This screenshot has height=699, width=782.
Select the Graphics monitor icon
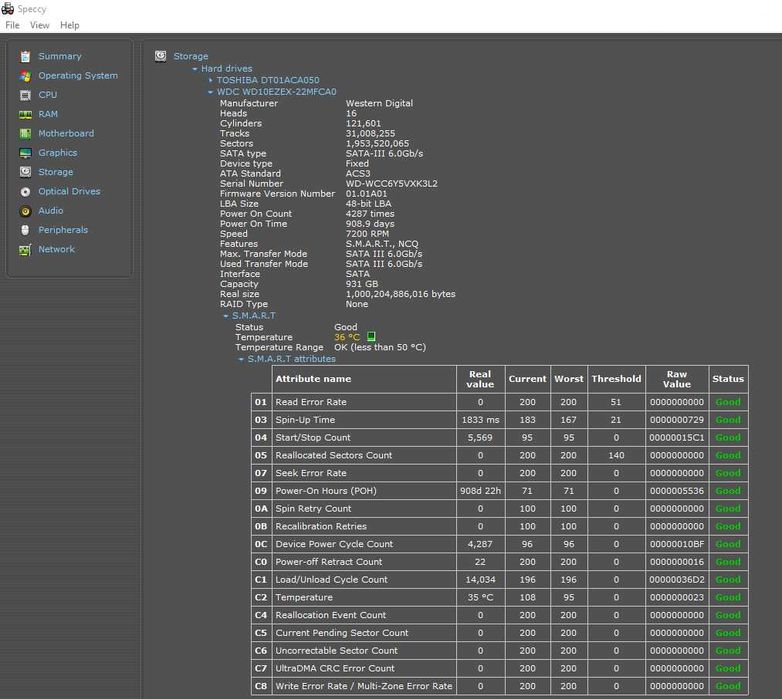coord(25,153)
